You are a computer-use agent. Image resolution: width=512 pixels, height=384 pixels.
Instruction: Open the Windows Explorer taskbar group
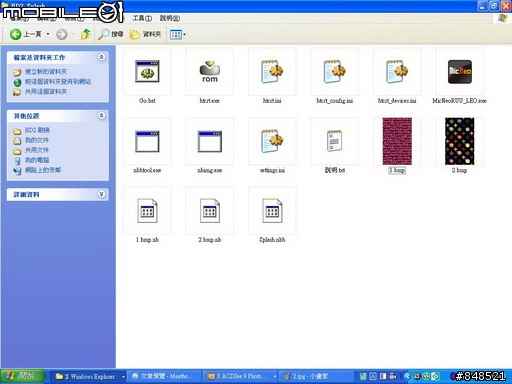coord(88,376)
